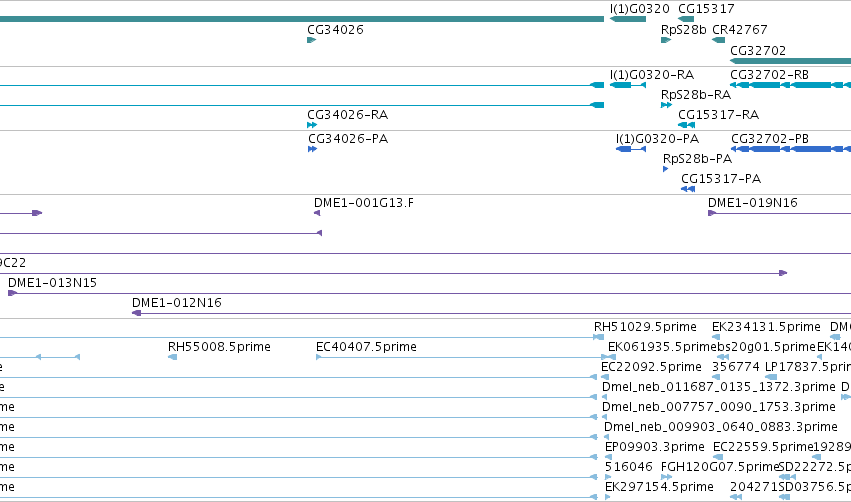Select the 204271 feature label
This screenshot has width=851, height=502.
754,487
